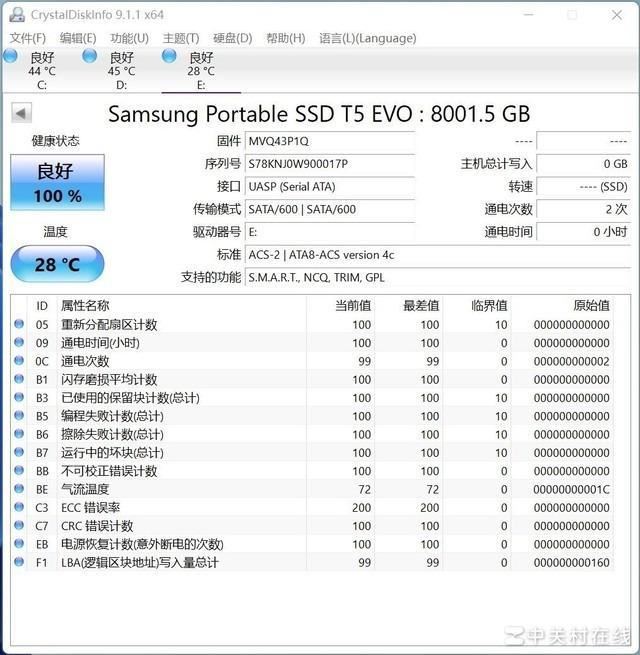Select the 重新分配扇区计数 attribute row
The height and width of the screenshot is (655, 640).
(x=312, y=324)
